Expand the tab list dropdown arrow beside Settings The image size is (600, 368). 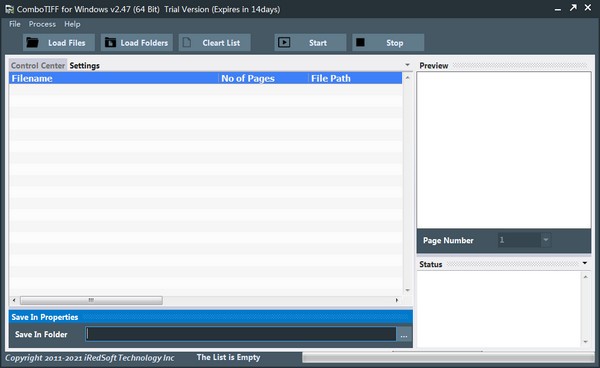coord(408,65)
